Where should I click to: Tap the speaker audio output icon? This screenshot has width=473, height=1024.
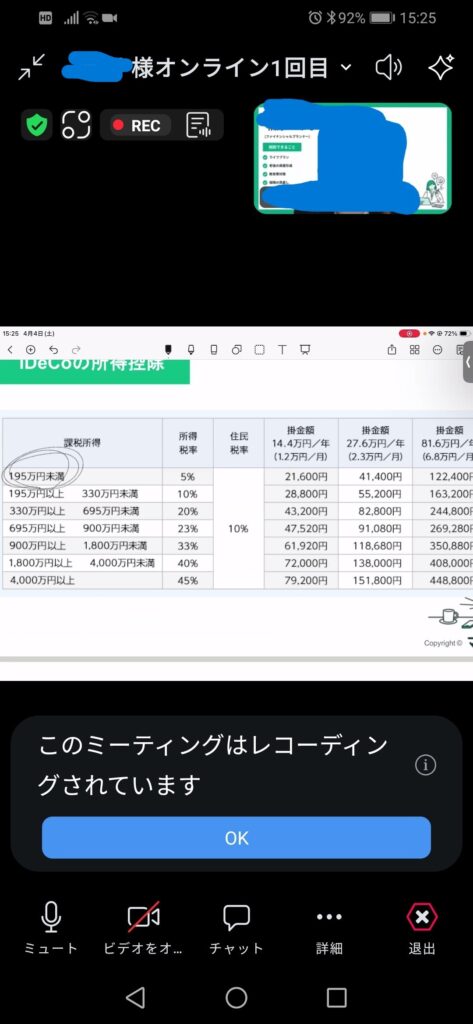coord(389,67)
